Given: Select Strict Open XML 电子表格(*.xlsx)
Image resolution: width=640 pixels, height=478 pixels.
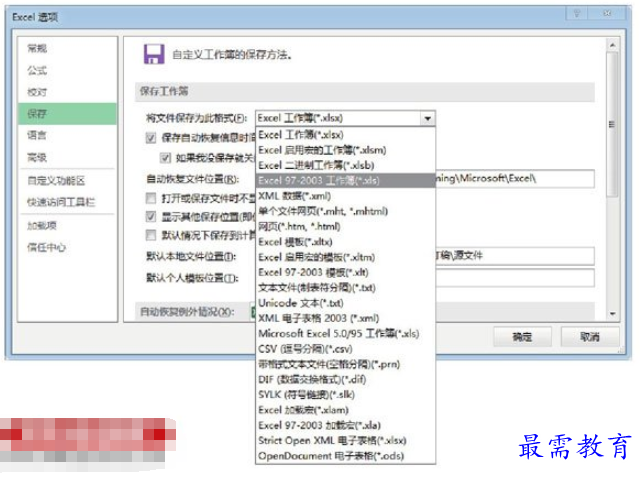Looking at the screenshot, I should 345,440.
